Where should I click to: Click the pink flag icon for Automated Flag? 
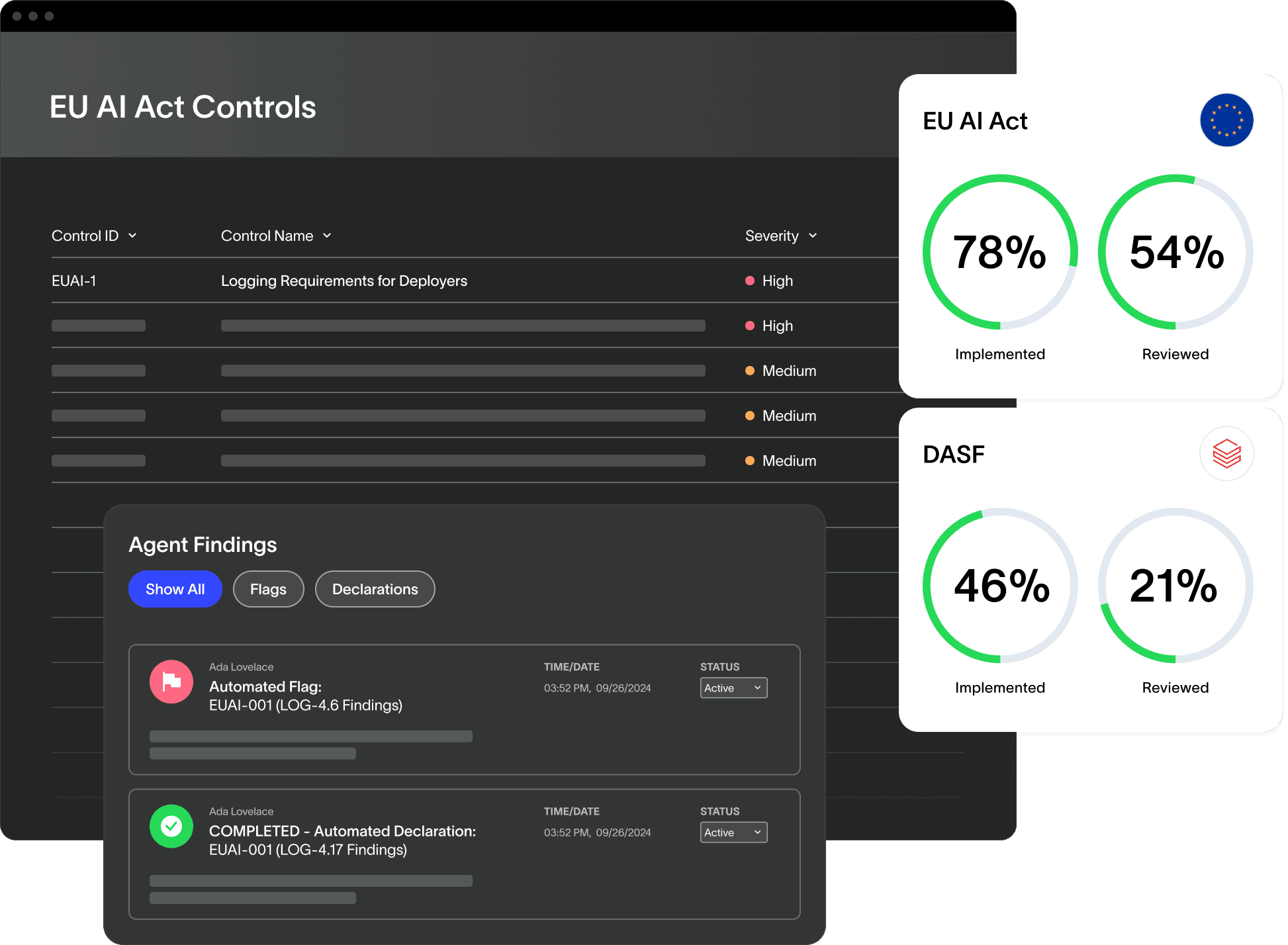[x=171, y=682]
